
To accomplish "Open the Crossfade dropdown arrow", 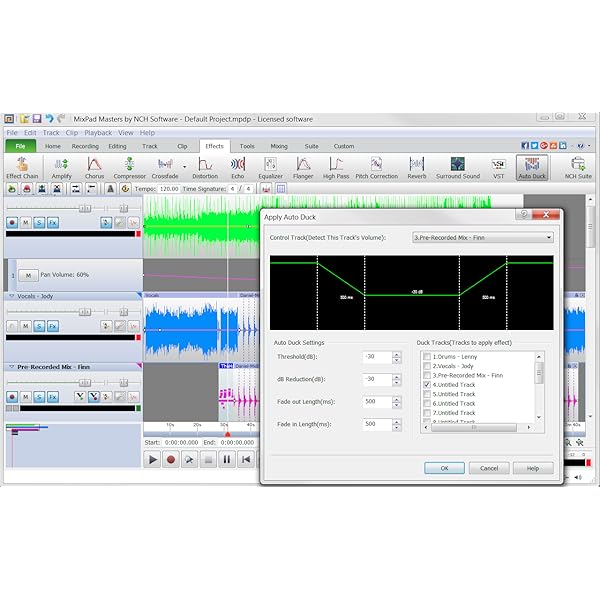I will point(185,167).
